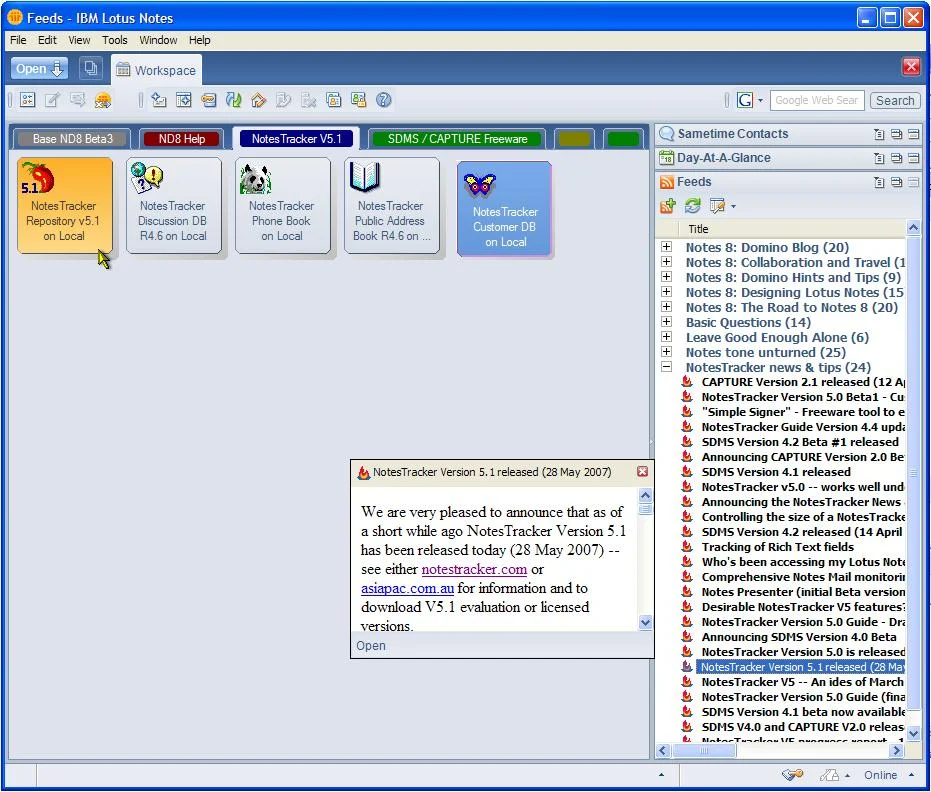
Task: Click the Google Web Search input field
Action: (817, 100)
